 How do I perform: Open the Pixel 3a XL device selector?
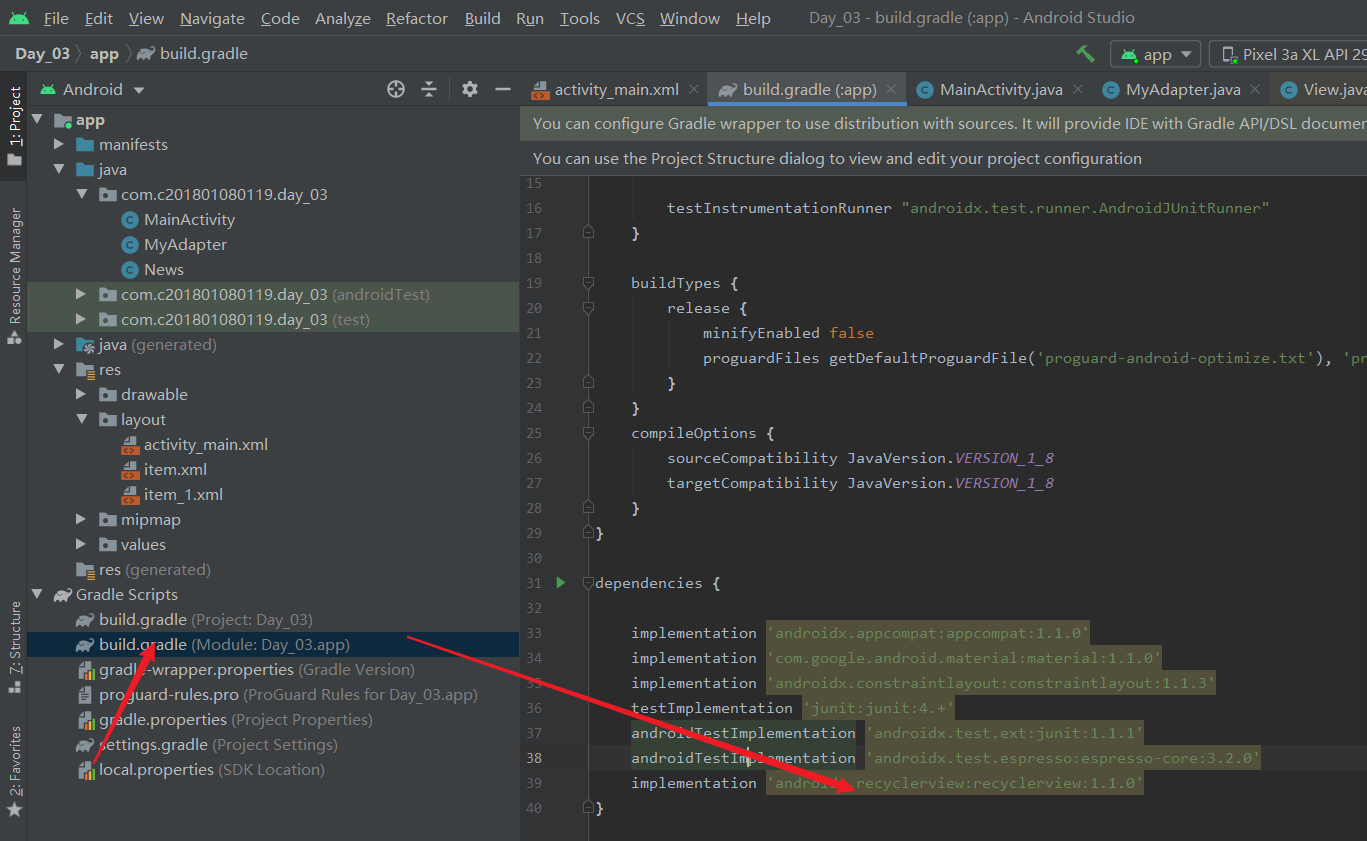[x=1290, y=54]
